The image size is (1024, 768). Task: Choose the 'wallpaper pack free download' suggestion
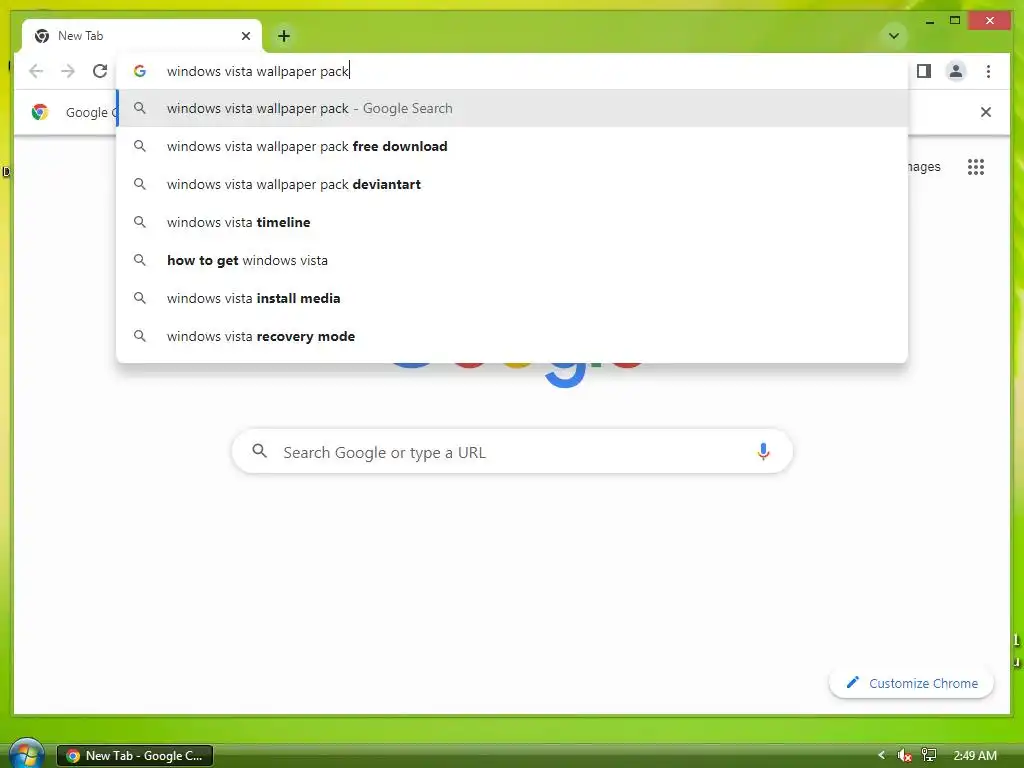(512, 146)
